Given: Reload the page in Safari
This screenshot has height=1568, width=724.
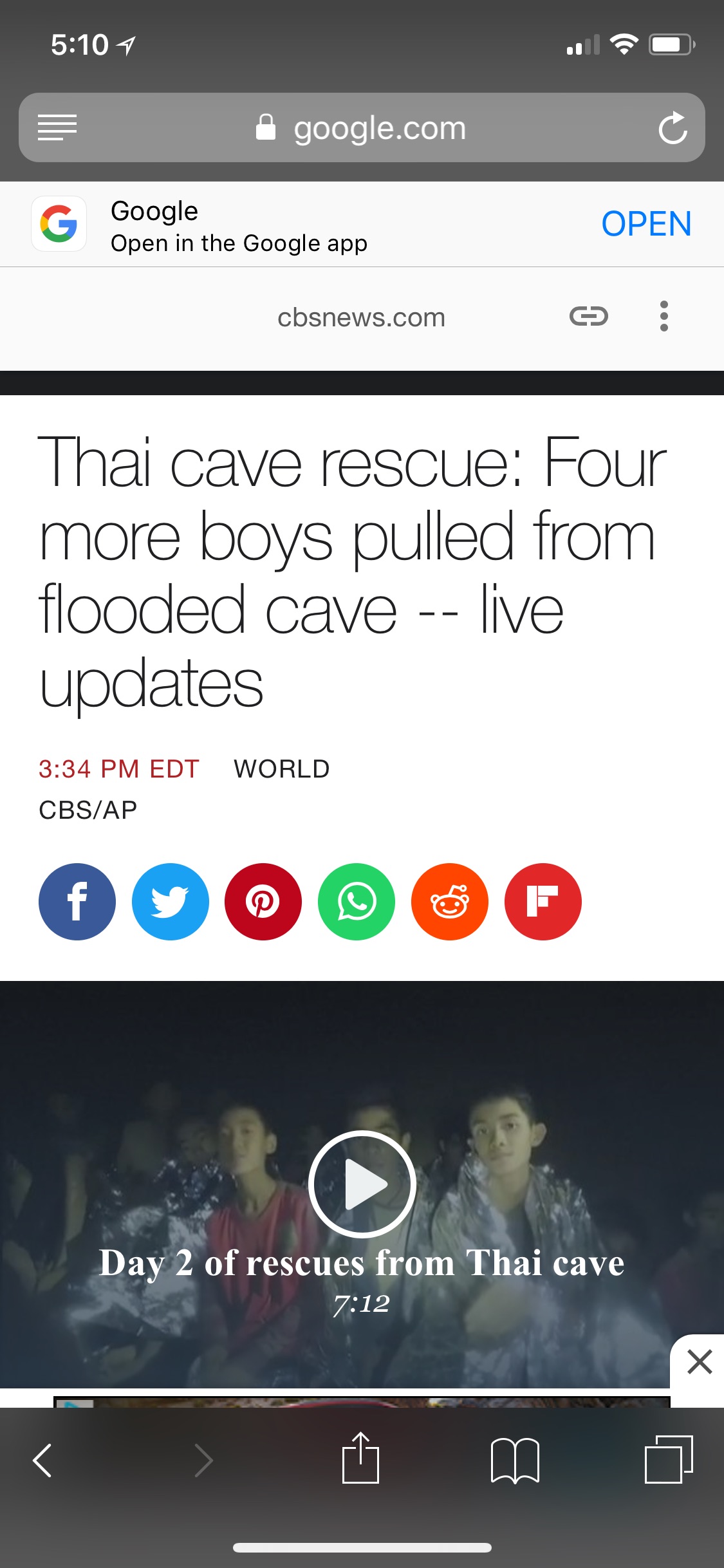Looking at the screenshot, I should click(673, 127).
